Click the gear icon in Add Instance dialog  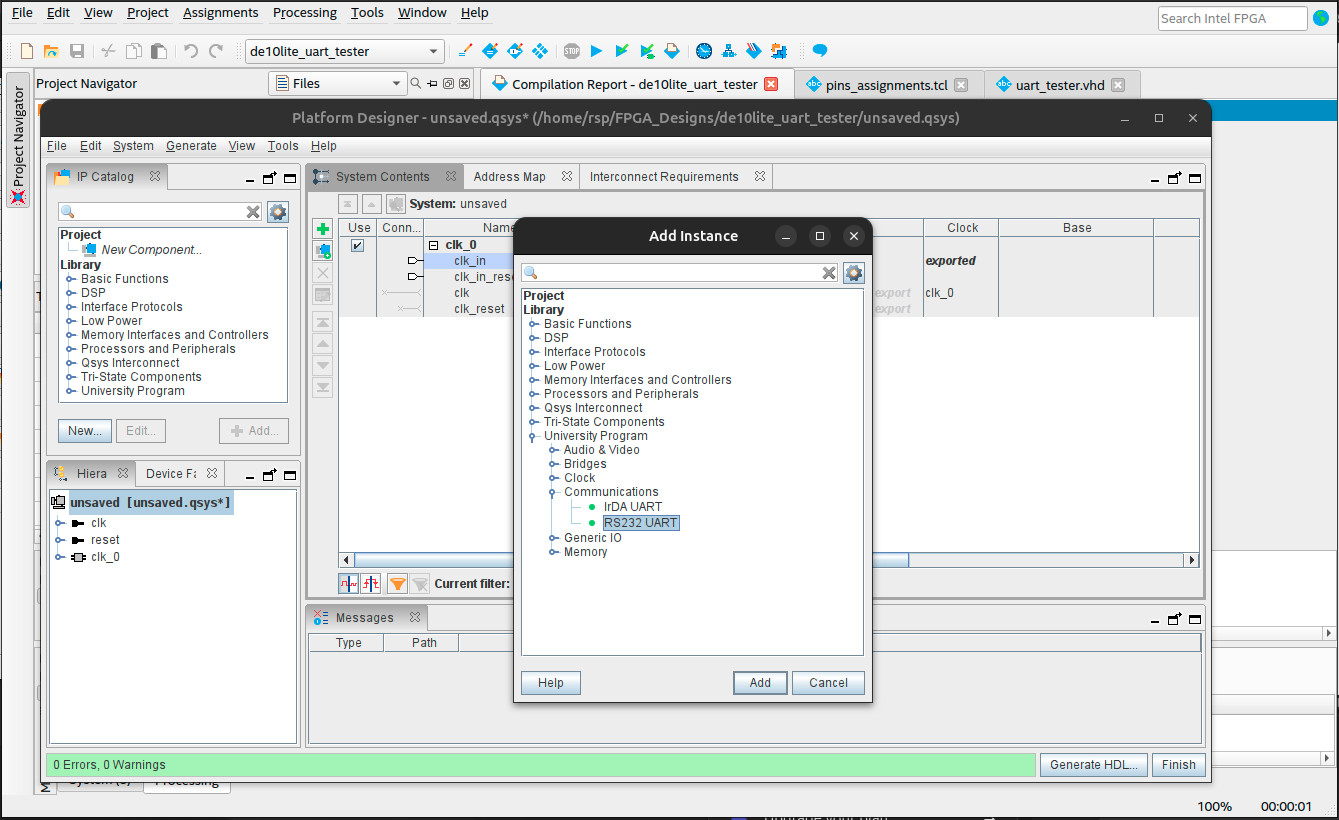[x=853, y=273]
